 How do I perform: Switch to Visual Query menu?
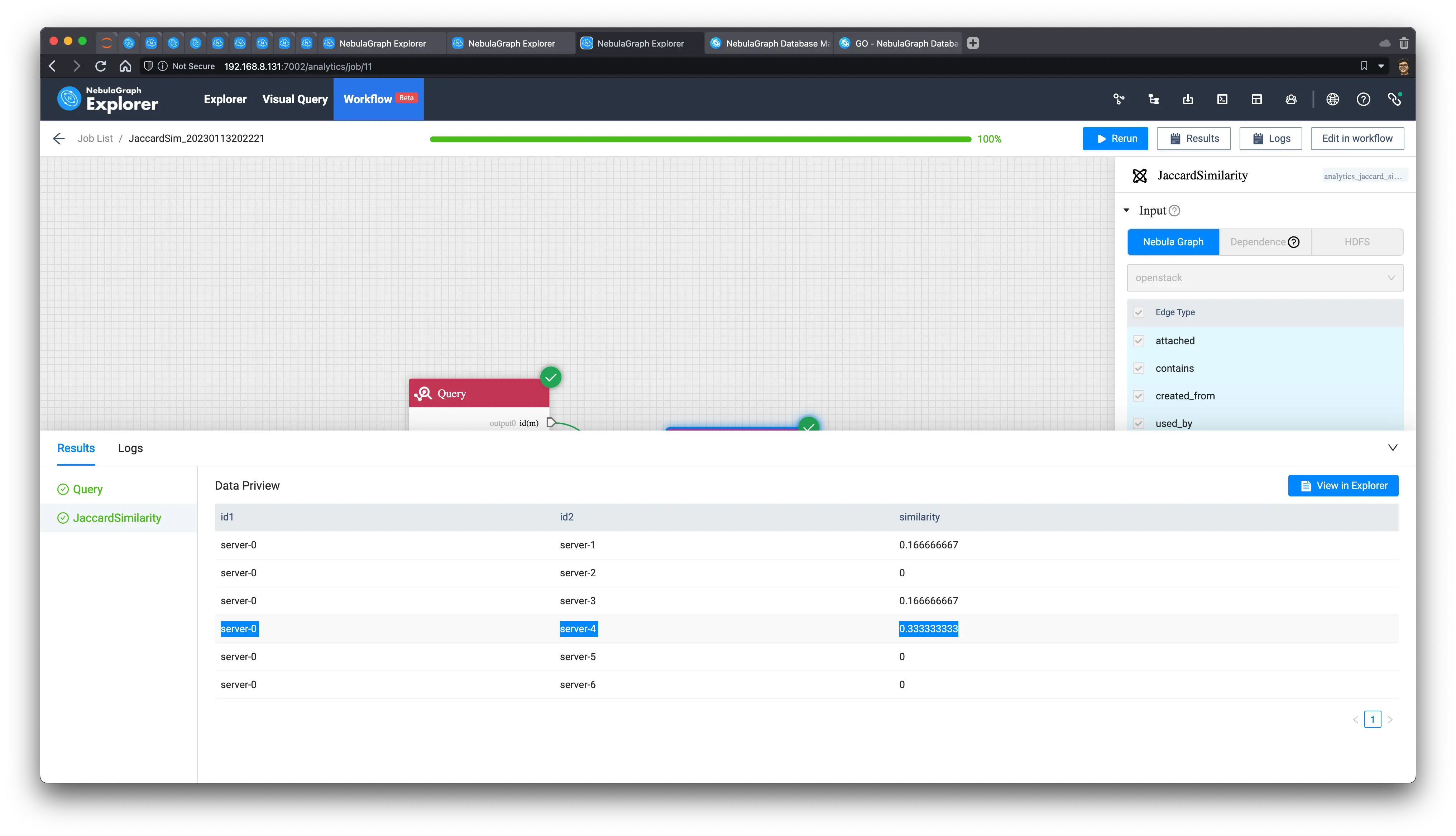295,99
